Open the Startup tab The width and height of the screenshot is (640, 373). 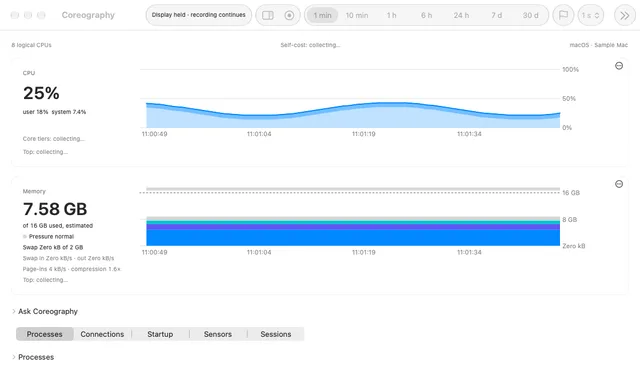tap(160, 334)
